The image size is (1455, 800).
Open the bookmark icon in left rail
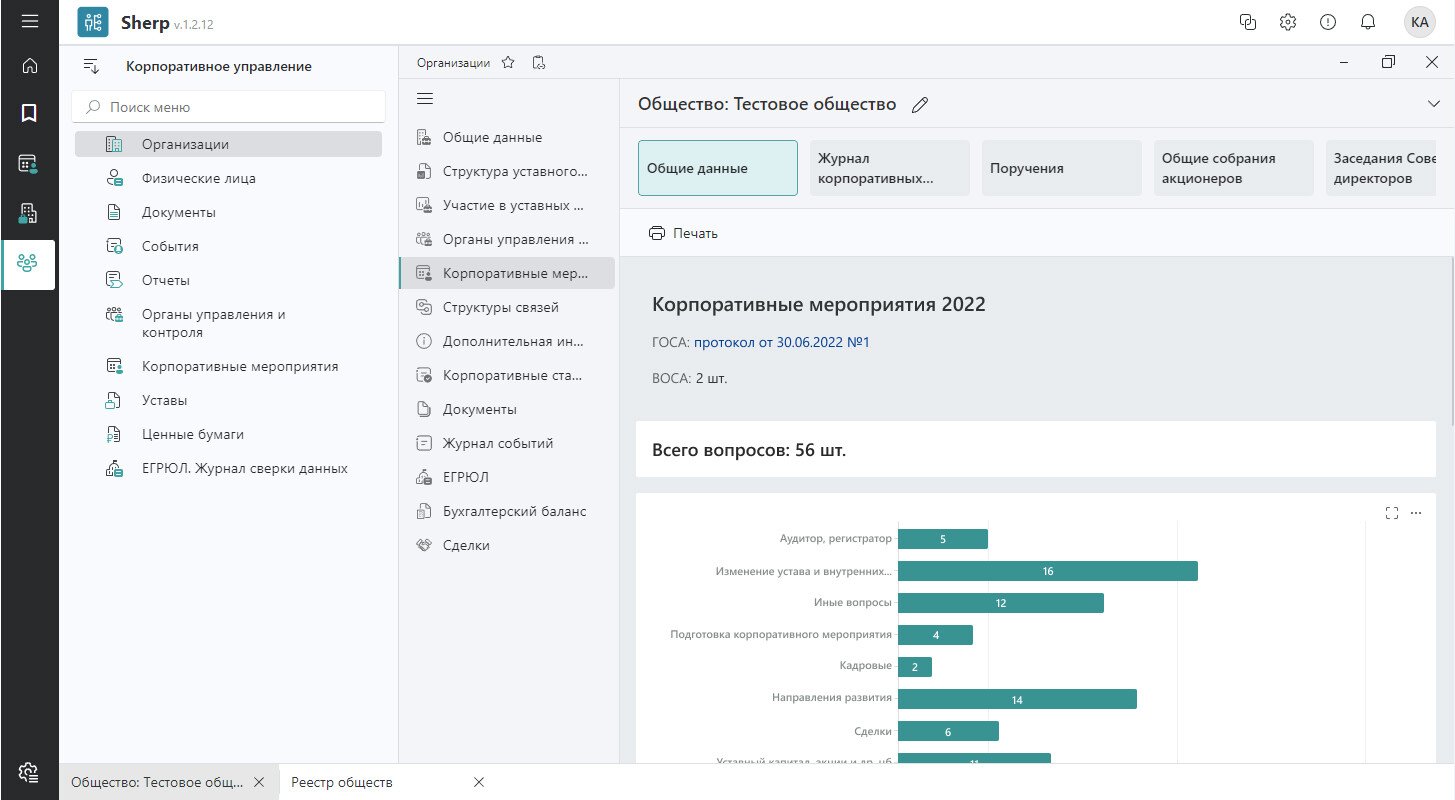coord(29,113)
